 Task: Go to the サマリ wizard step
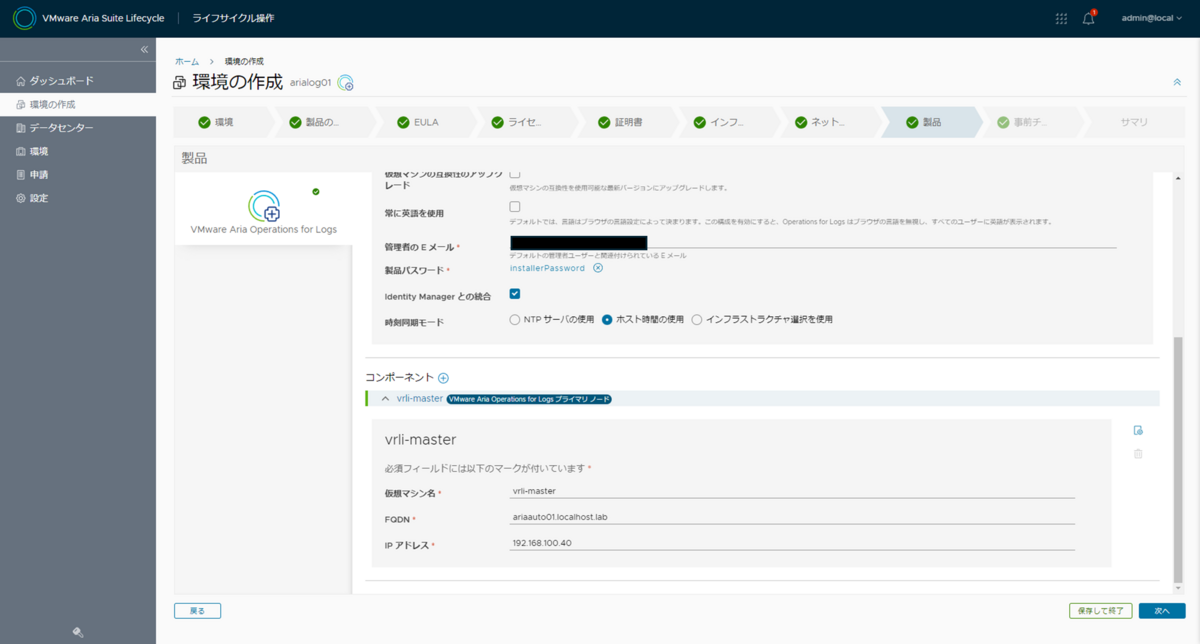tap(1133, 122)
